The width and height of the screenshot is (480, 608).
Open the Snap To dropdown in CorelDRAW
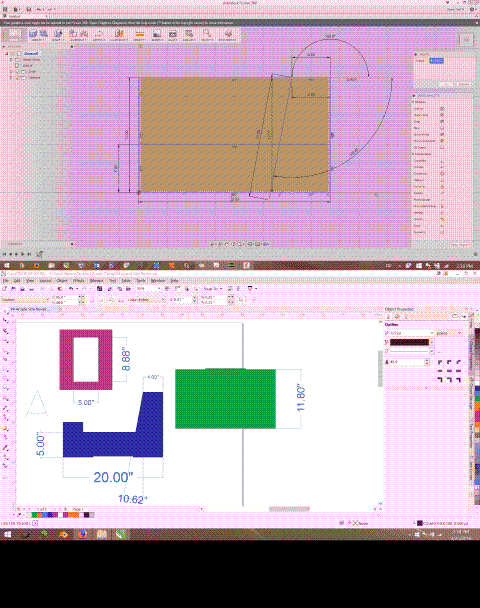(213, 288)
